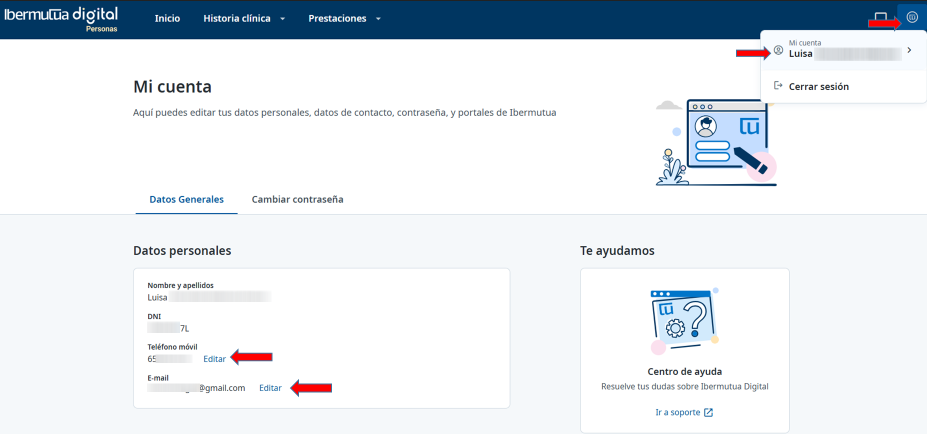
Task: Click the Ibermutua digital Personas logo
Action: point(61,19)
